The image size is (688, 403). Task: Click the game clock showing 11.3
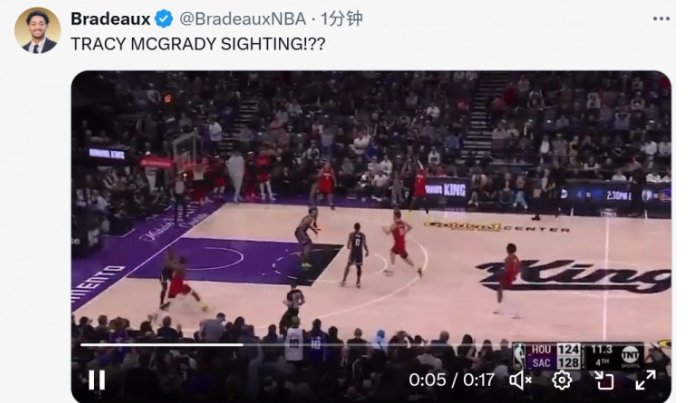click(x=601, y=349)
